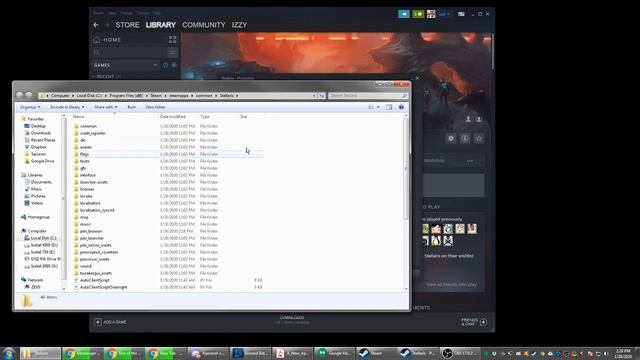The width and height of the screenshot is (640, 360).
Task: Open Steam account name dropdown
Action: pos(444,14)
